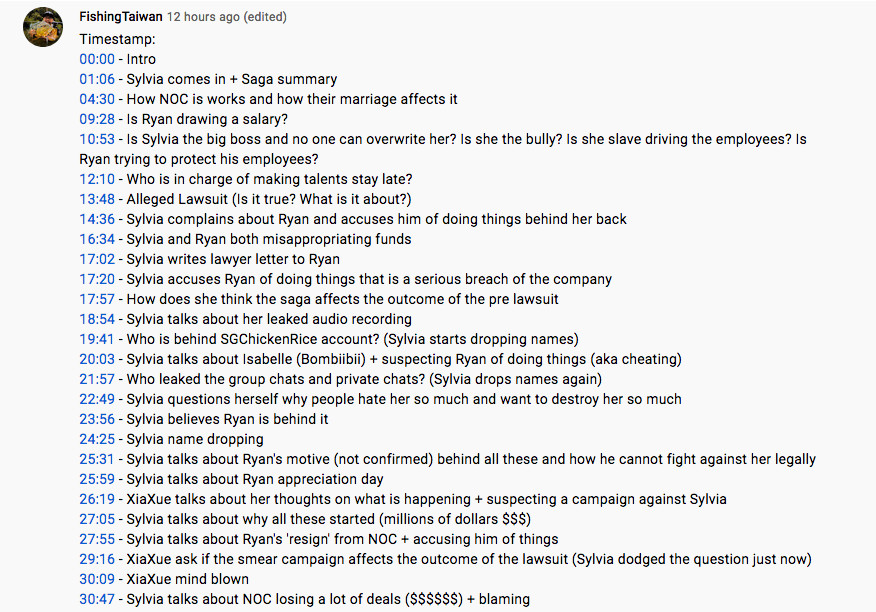Viewport: 876px width, 612px height.
Task: Go to 10:53 timestamp link
Action: click(97, 139)
